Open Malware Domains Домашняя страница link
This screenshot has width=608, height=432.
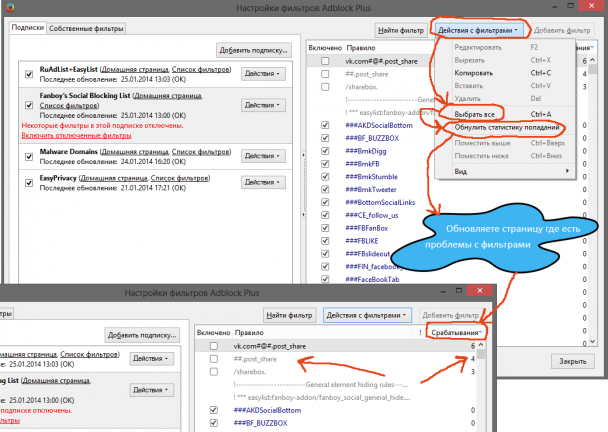135,152
